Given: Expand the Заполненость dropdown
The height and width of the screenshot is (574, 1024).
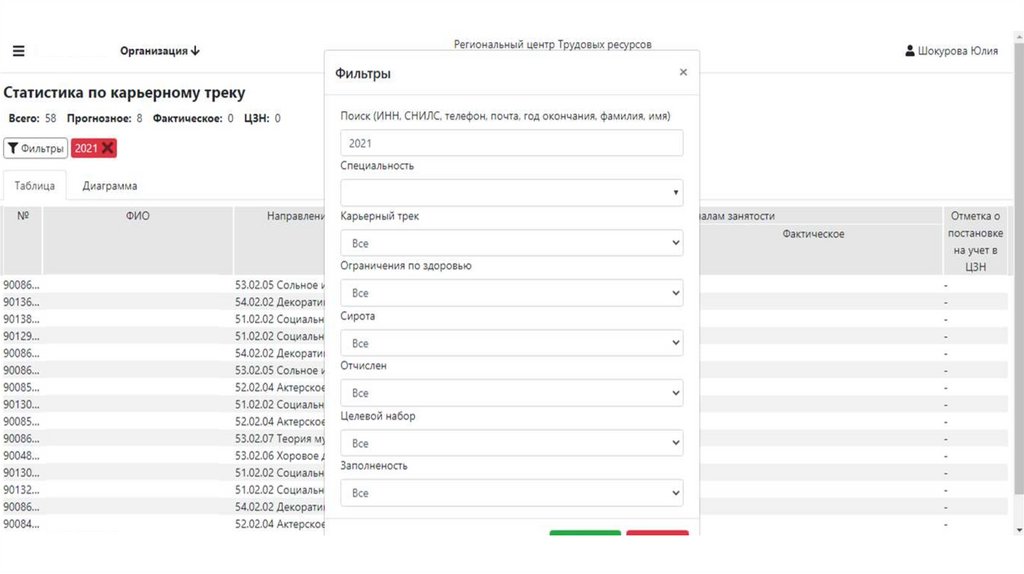Looking at the screenshot, I should tap(511, 493).
